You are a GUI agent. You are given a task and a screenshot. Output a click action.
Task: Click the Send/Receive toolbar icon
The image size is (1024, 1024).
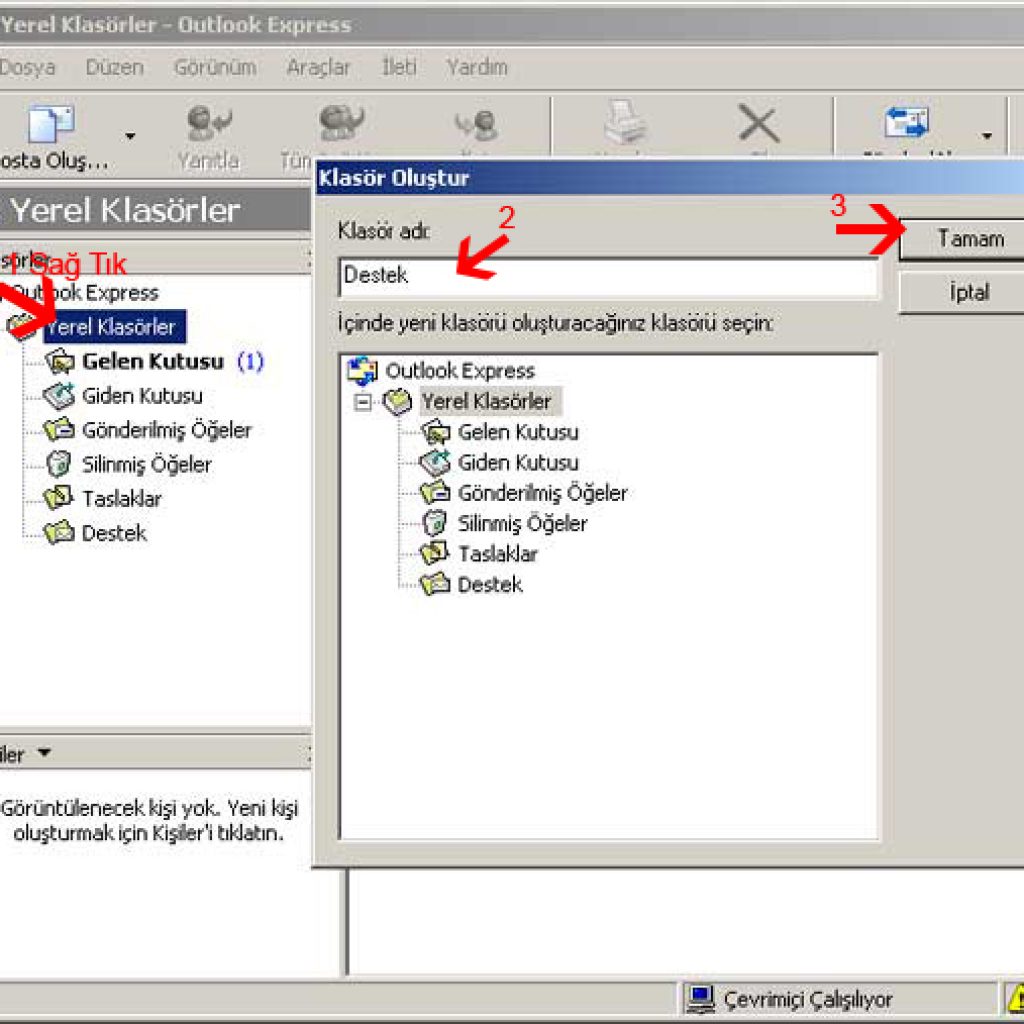[907, 122]
